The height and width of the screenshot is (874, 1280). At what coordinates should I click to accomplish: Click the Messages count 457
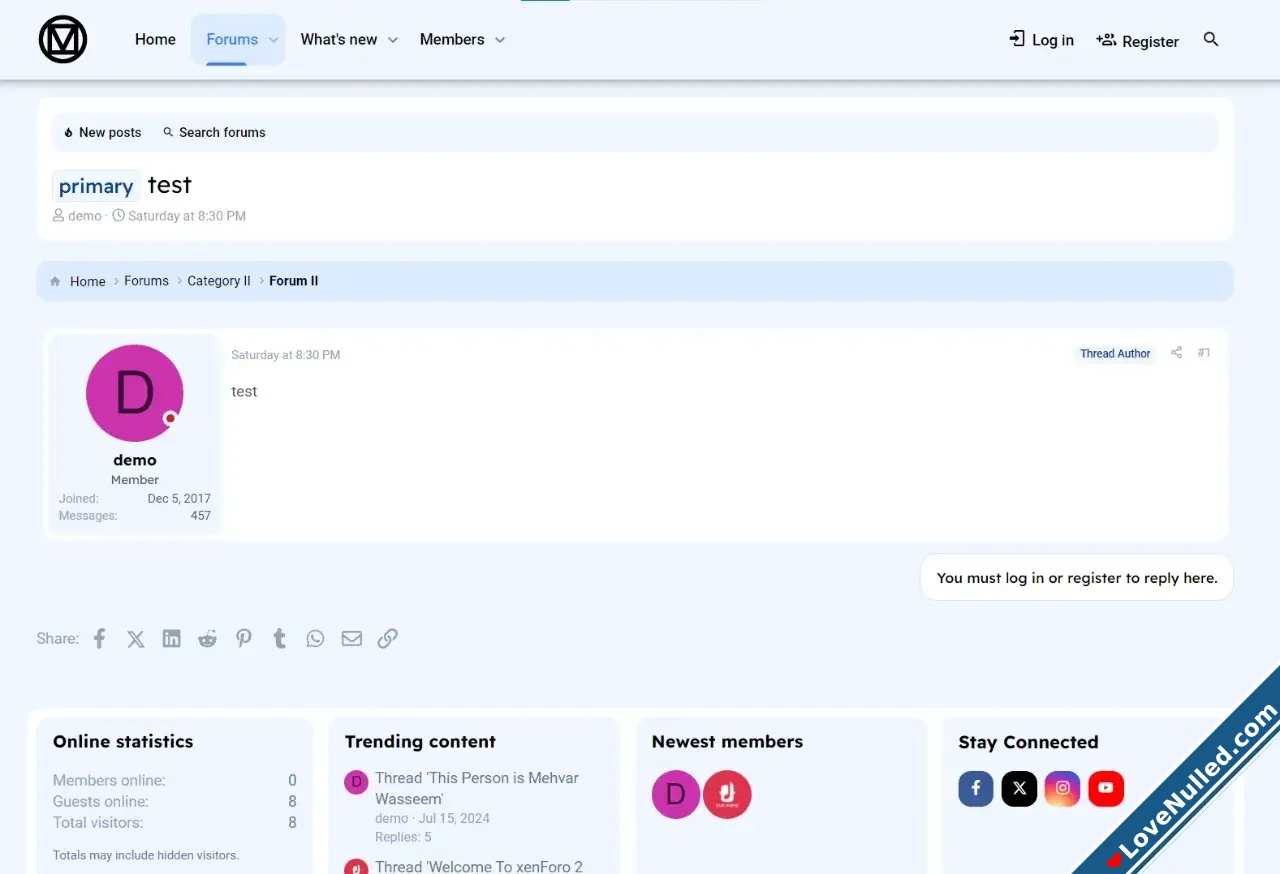(201, 516)
